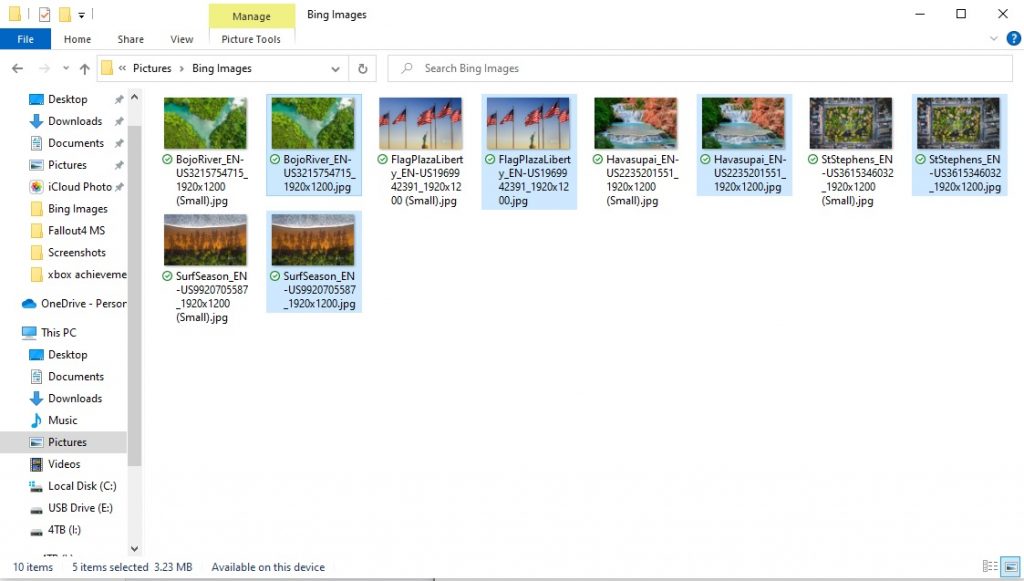Screen dimensions: 1024x581
Task: Select the Picture Tools tab
Action: [251, 39]
